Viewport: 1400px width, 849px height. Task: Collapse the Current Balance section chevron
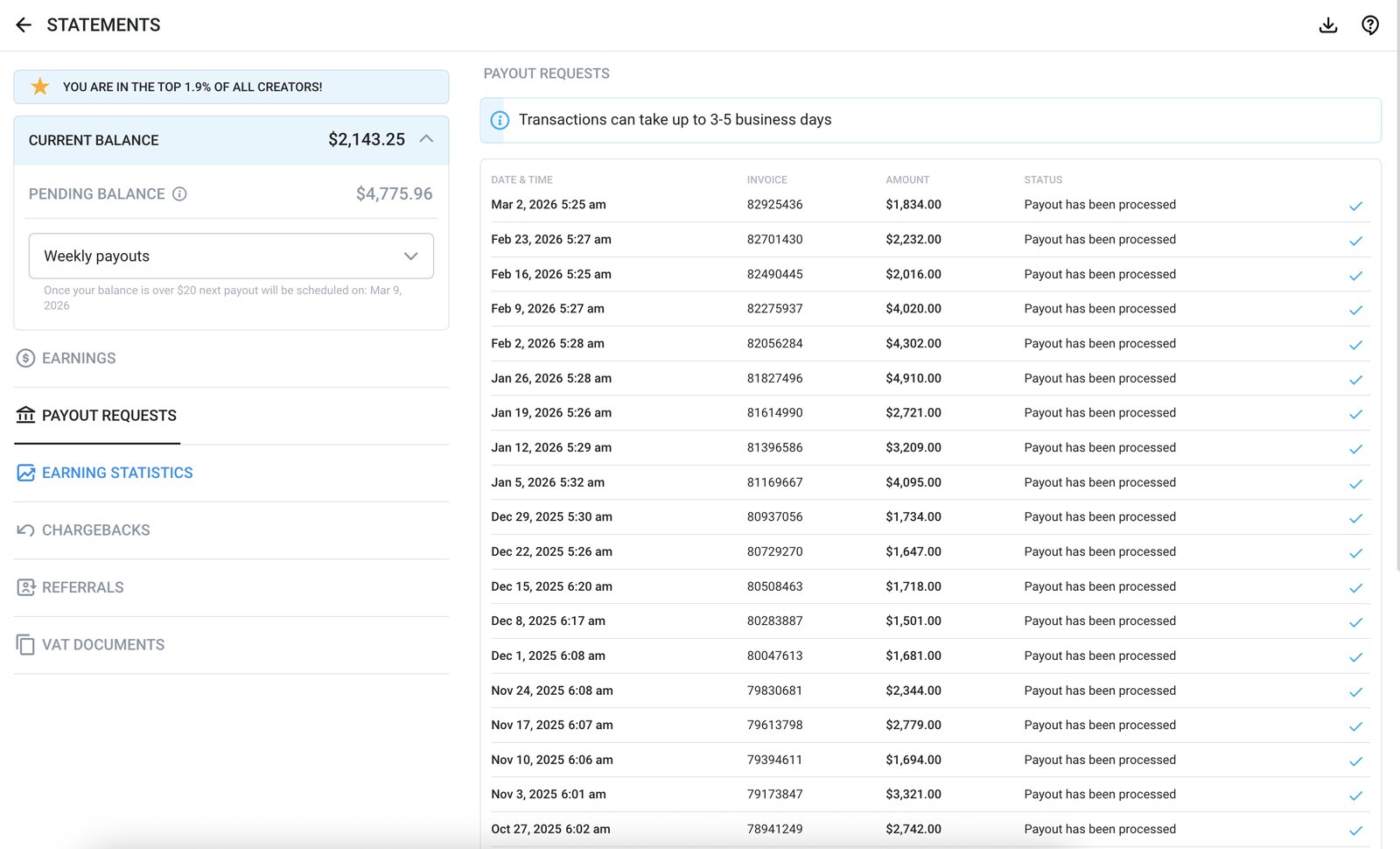[426, 139]
